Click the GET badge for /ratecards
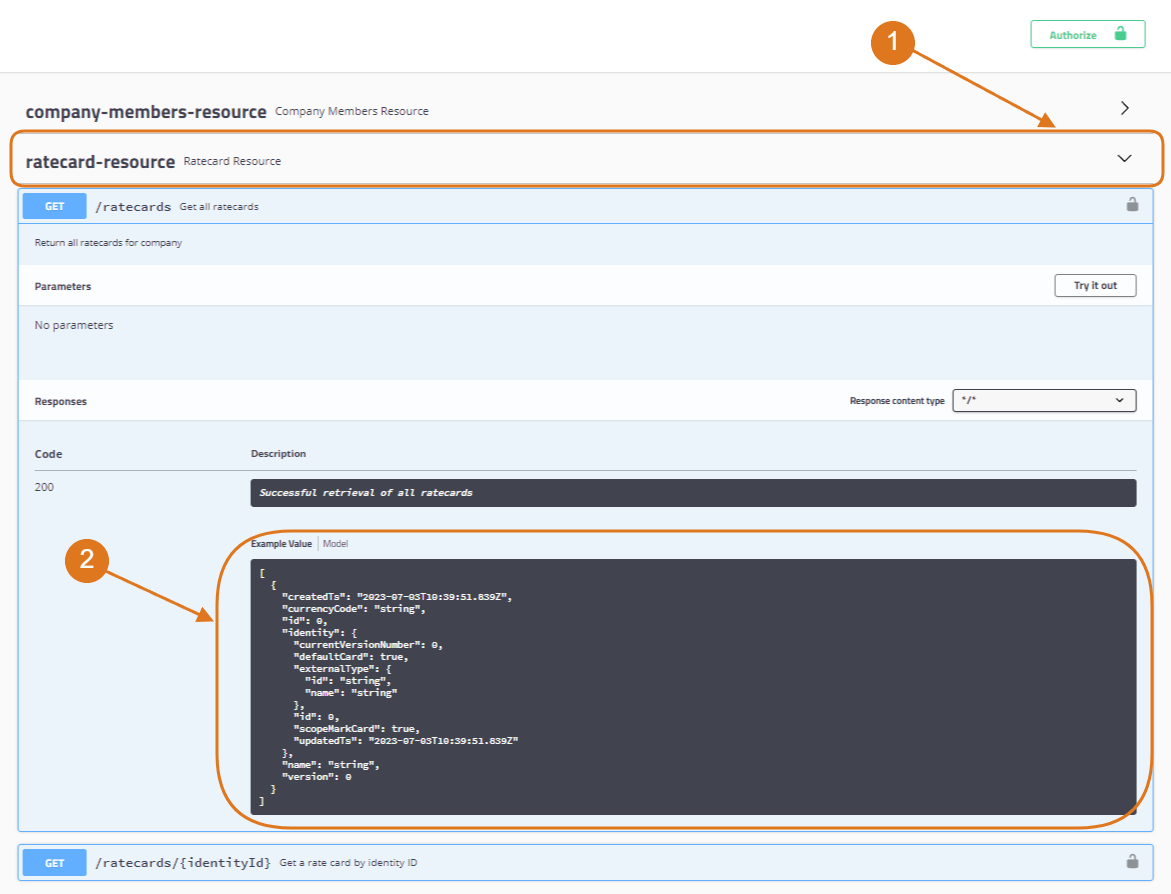1171x894 pixels. pos(55,206)
